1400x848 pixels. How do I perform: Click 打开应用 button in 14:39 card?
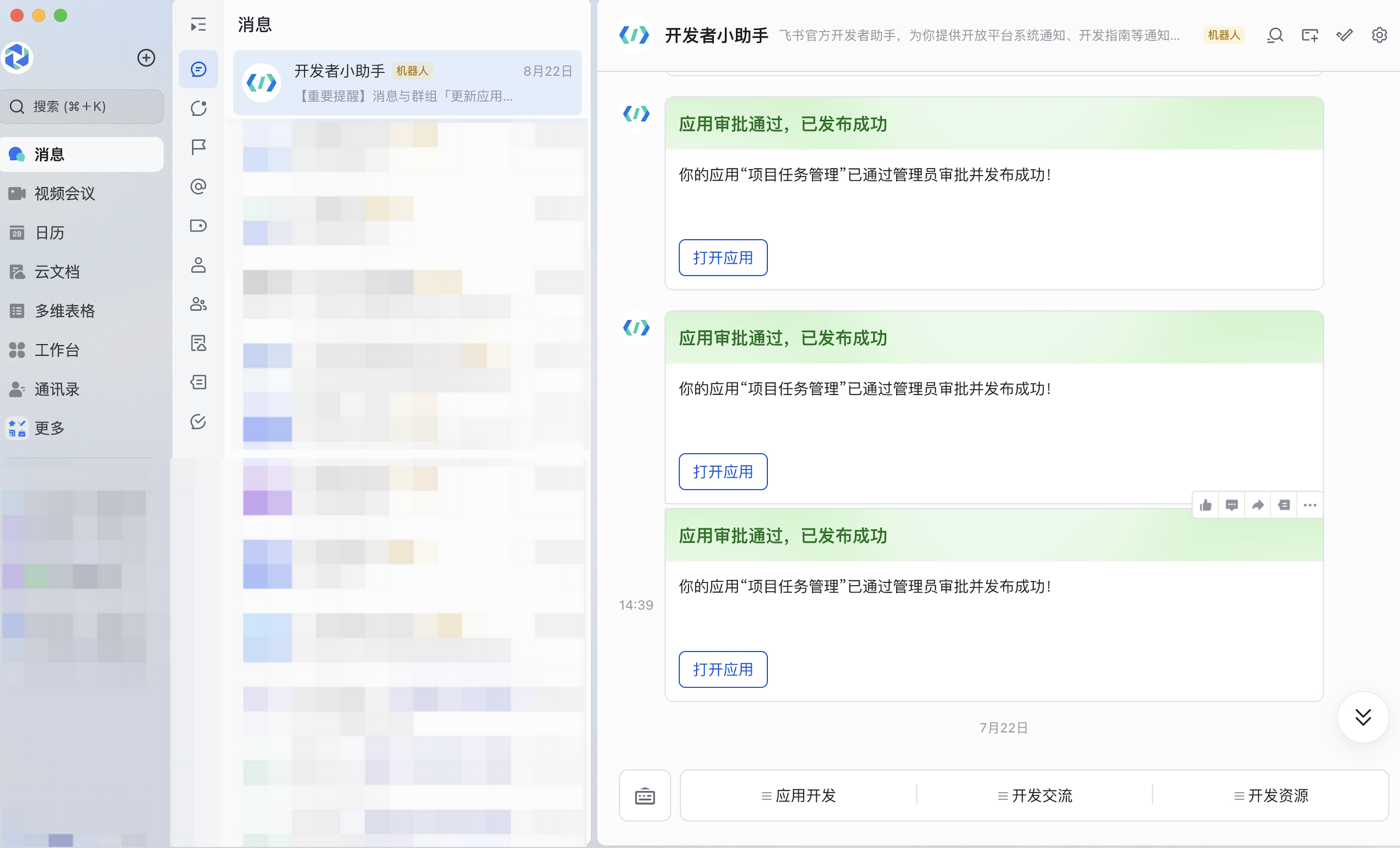(x=723, y=669)
